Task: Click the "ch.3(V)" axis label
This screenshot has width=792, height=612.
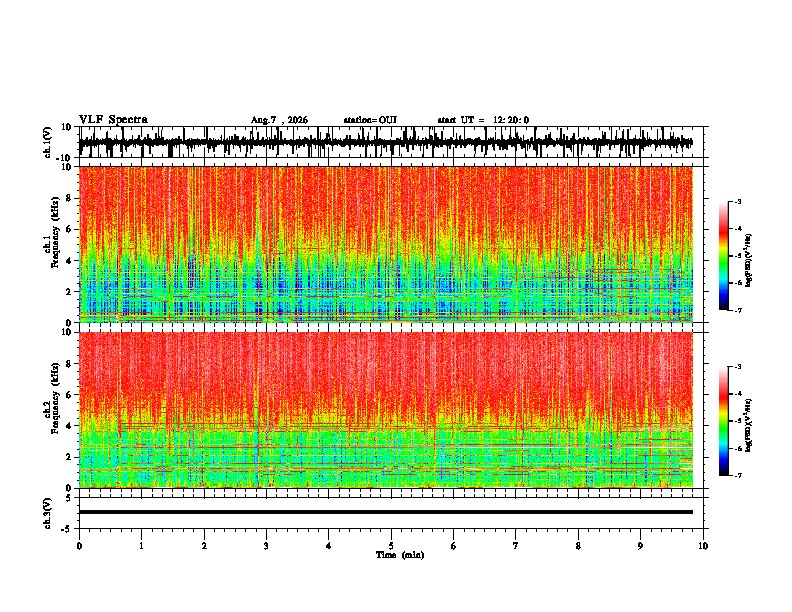Action: (48, 514)
